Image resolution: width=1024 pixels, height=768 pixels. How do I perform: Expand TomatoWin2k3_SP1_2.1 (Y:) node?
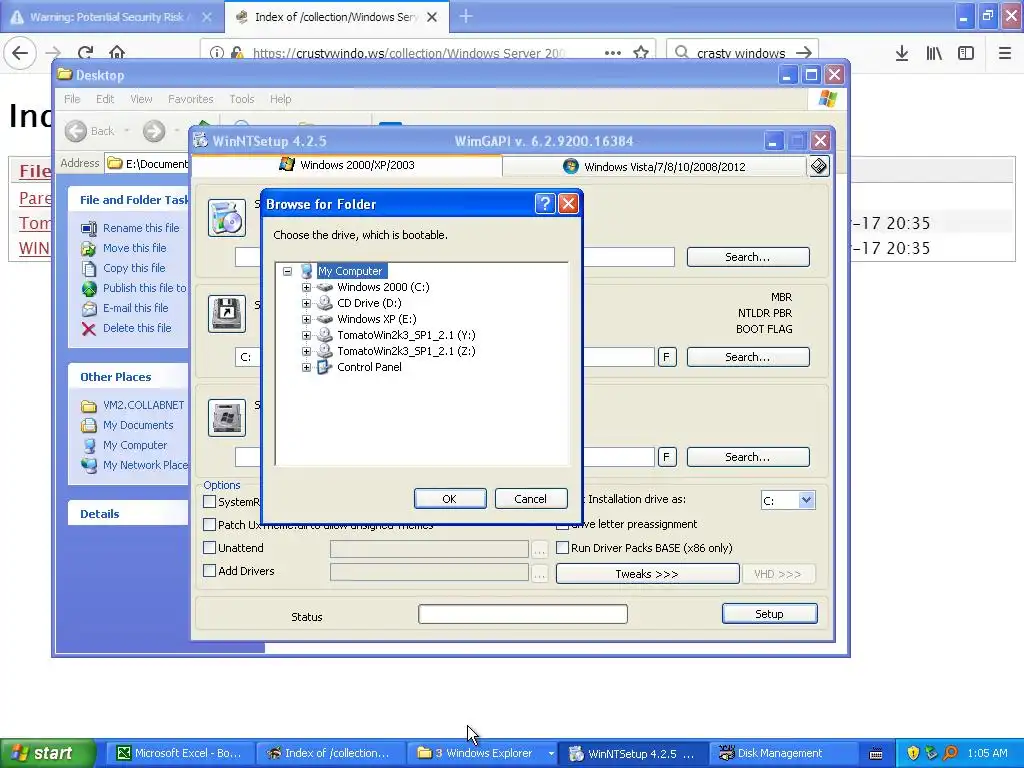pos(306,335)
